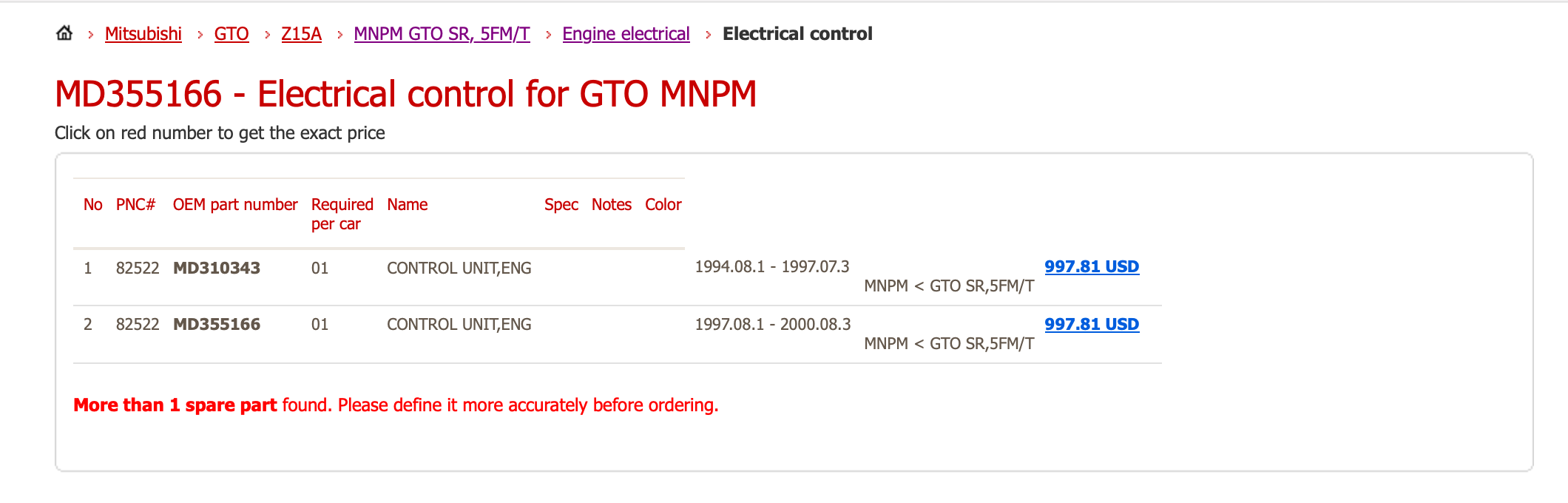Click the Name column header
This screenshot has height=503, width=1568.
(x=408, y=205)
